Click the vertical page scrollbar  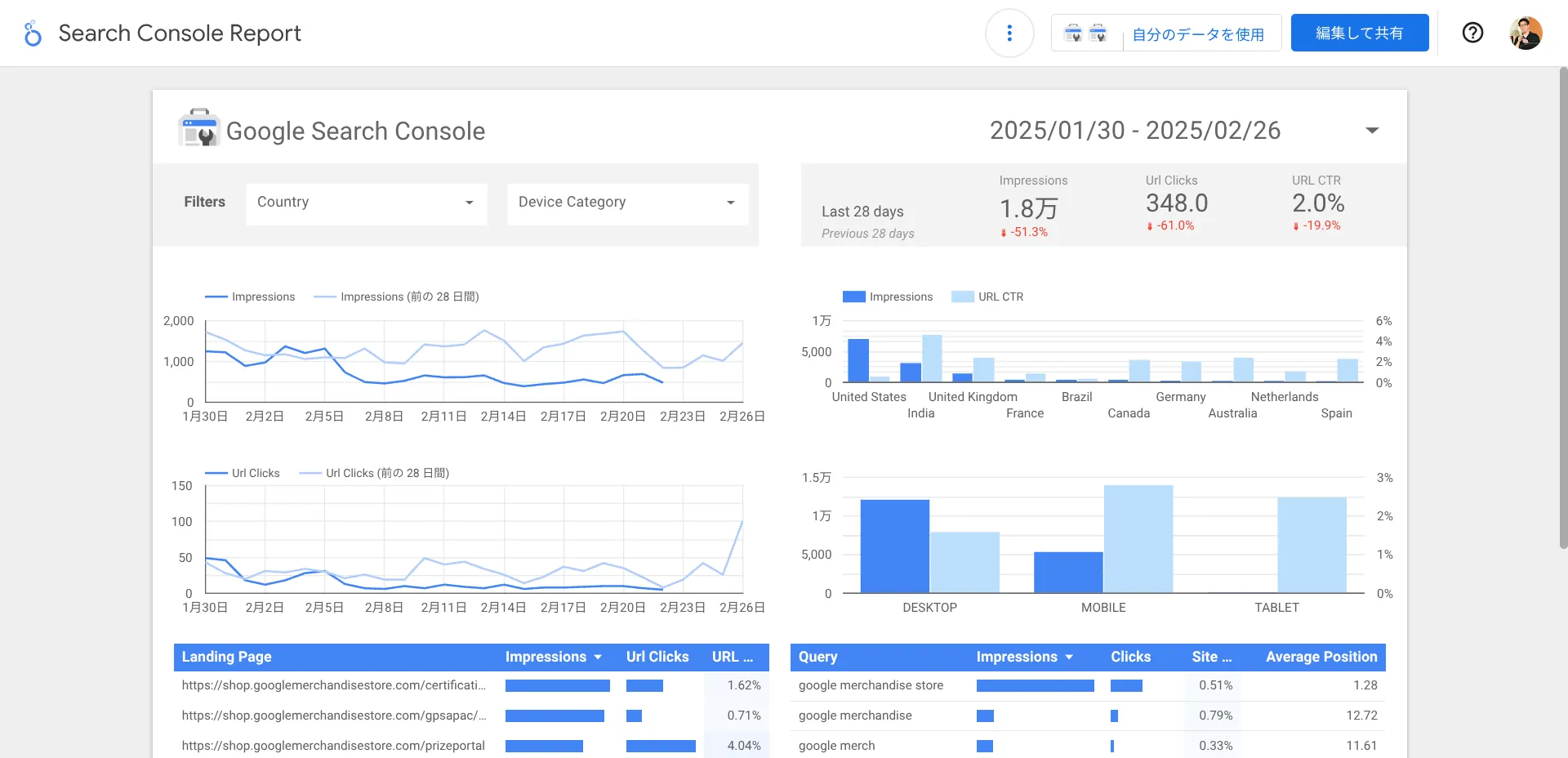coord(1563,307)
